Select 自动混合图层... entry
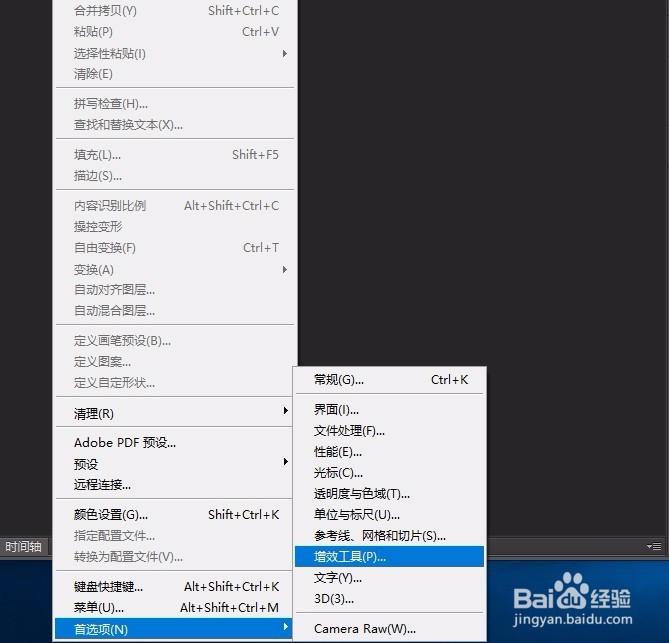669x643 pixels. (175, 311)
